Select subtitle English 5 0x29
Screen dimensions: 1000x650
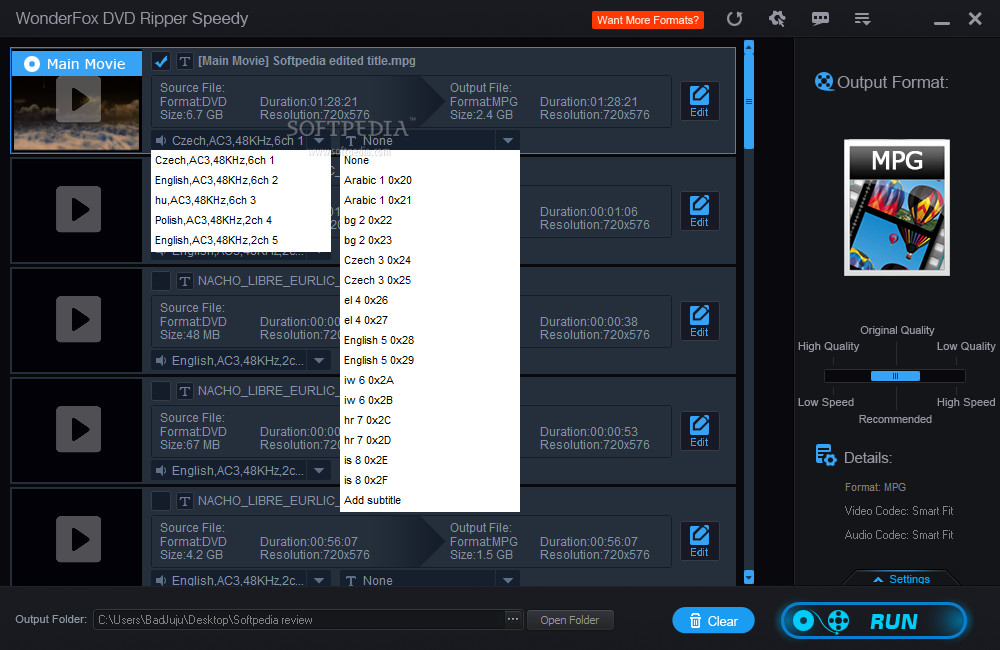[430, 360]
